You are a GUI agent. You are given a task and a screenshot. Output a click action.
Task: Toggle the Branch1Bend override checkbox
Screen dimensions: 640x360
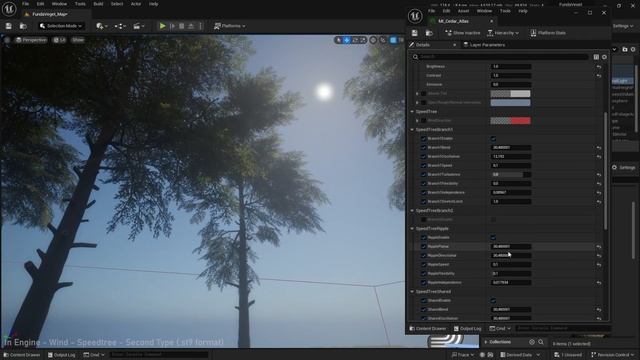pyautogui.click(x=424, y=148)
